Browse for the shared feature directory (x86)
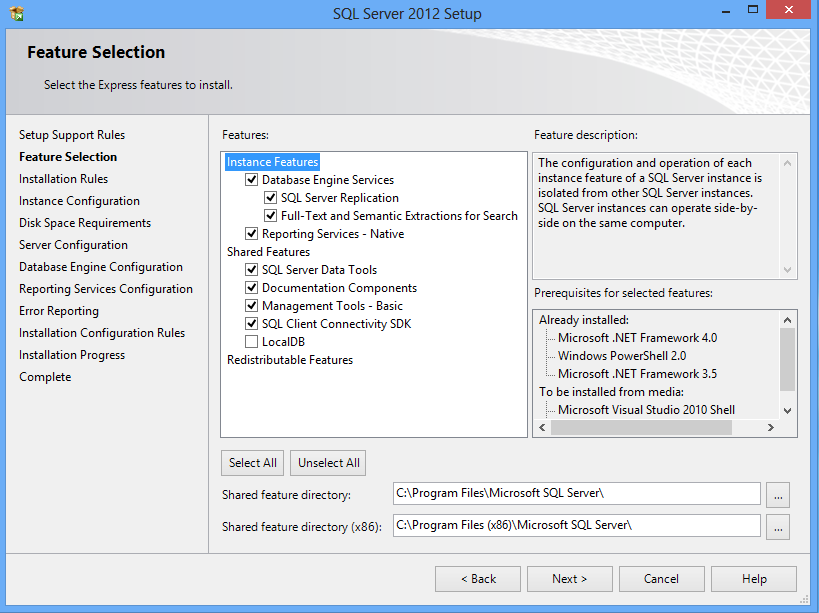Image resolution: width=819 pixels, height=613 pixels. coord(781,526)
